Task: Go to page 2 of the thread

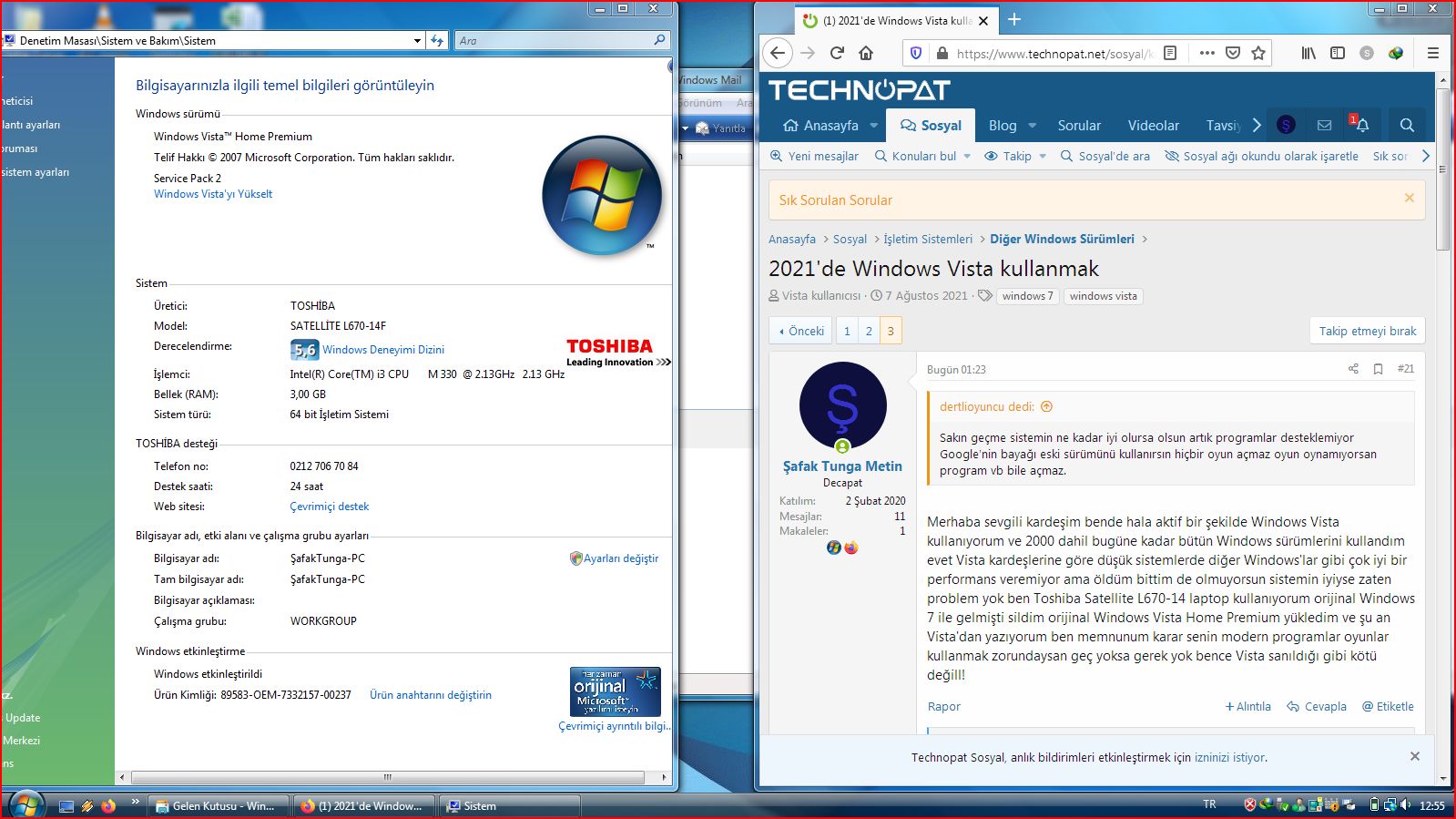Action: (x=869, y=331)
